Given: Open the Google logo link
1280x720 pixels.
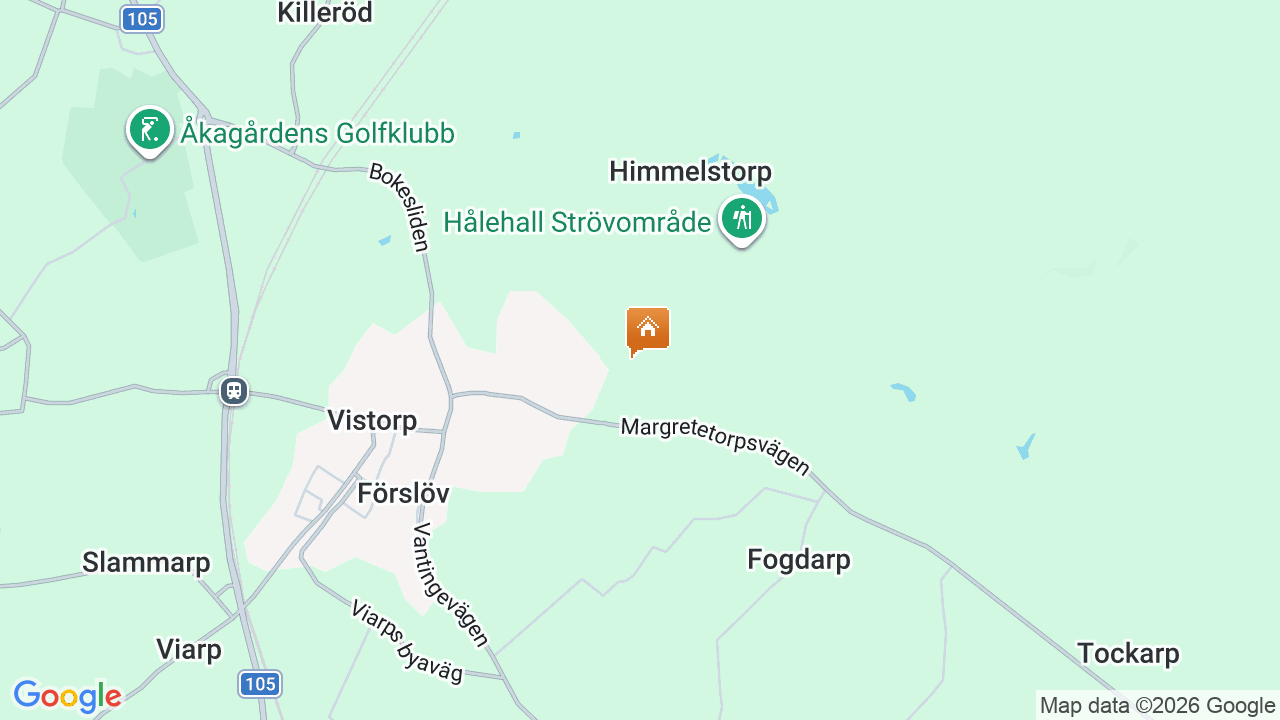Looking at the screenshot, I should click(x=67, y=696).
